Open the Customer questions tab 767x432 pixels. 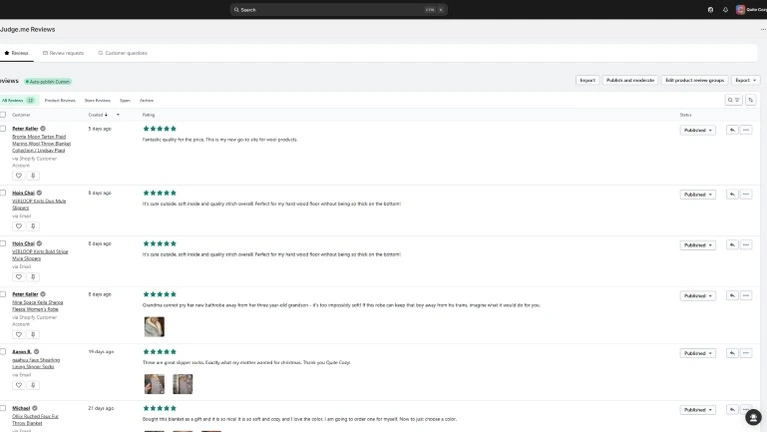pos(122,53)
